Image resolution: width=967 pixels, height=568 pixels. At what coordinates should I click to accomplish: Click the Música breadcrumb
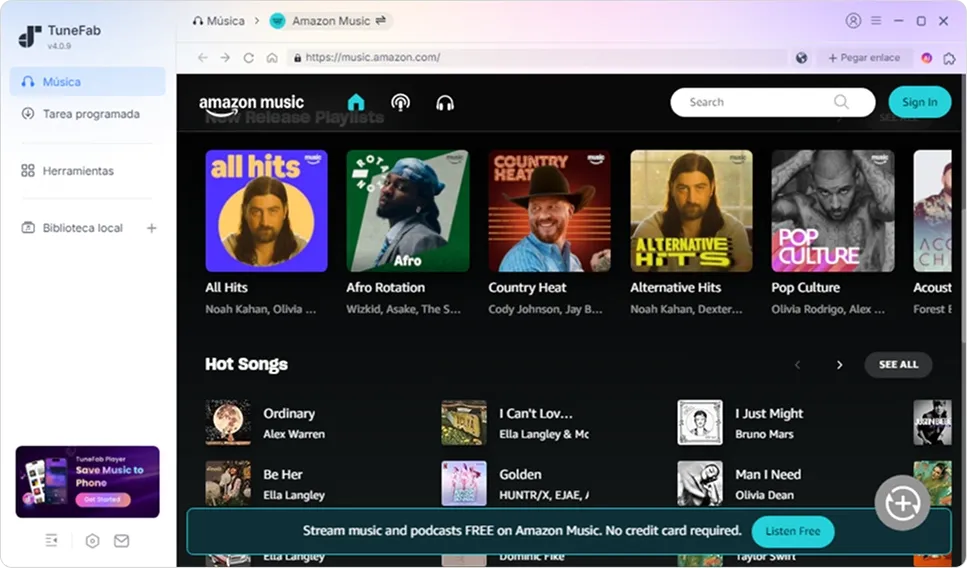pos(219,21)
